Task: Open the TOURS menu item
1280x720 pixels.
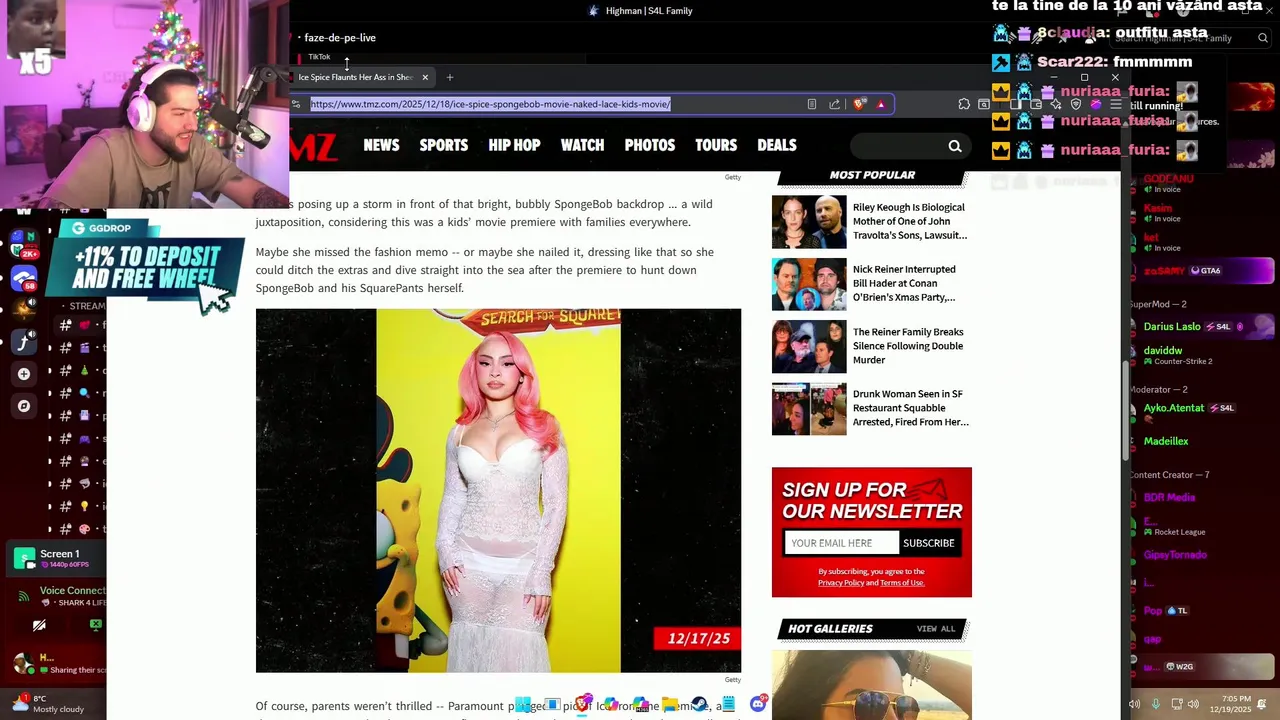Action: pos(716,145)
